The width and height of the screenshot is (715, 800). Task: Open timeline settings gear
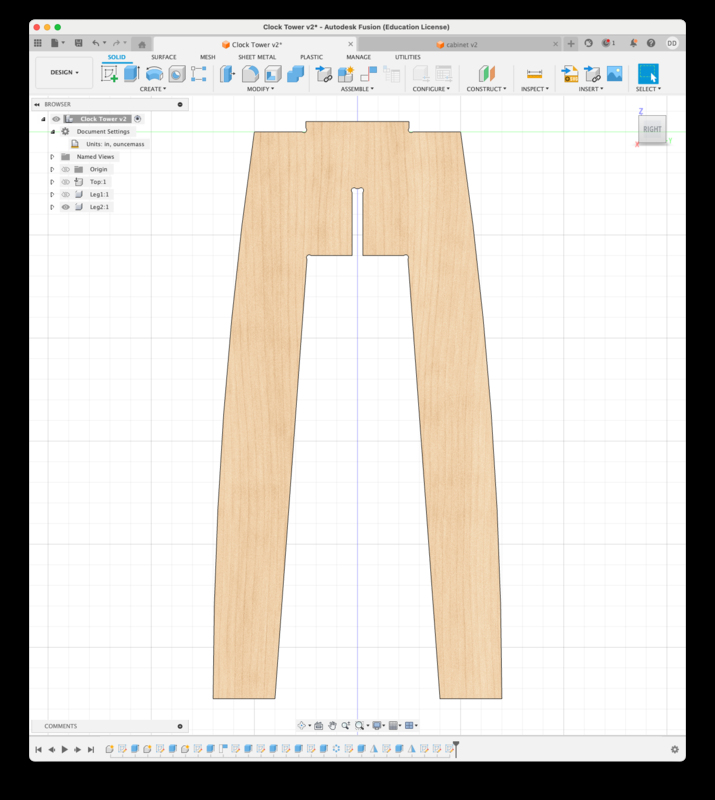[x=675, y=749]
